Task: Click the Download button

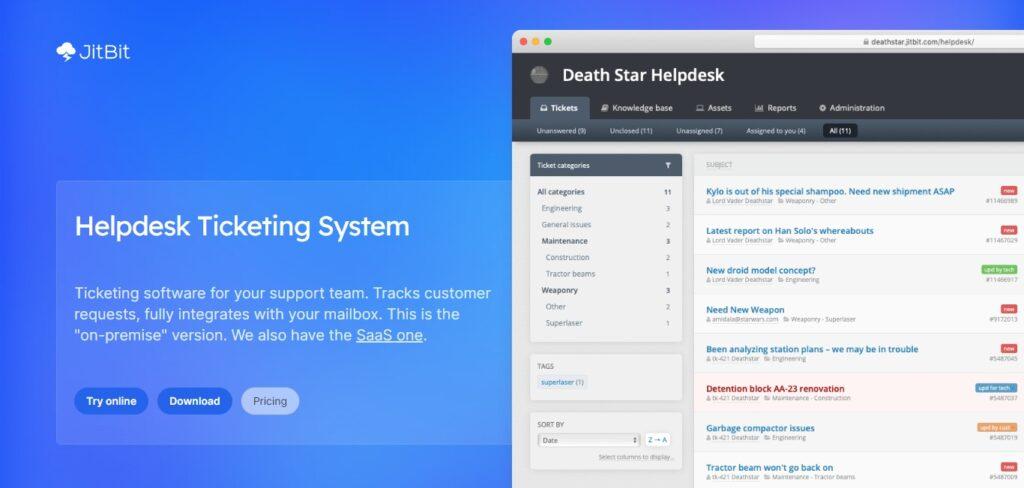Action: pyautogui.click(x=195, y=401)
